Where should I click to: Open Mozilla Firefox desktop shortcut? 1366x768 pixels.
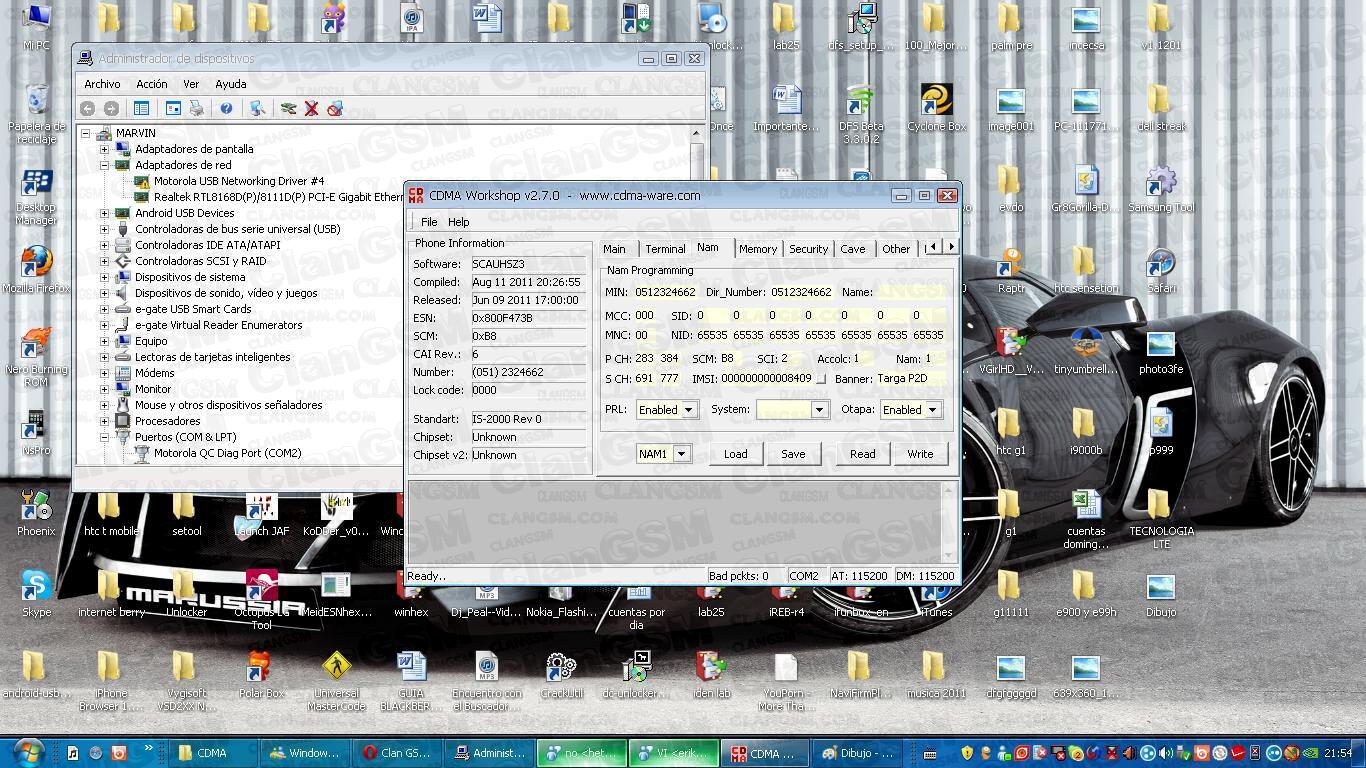pyautogui.click(x=36, y=269)
